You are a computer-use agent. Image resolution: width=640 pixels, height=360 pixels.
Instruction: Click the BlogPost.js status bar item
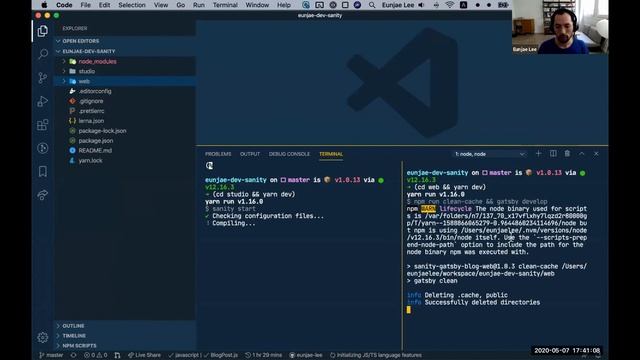tap(221, 355)
